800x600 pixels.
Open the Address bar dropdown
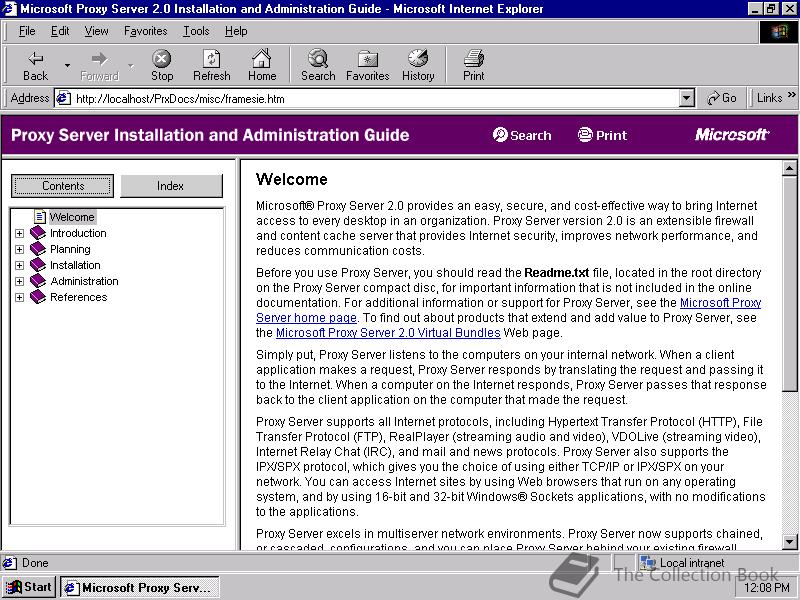[686, 98]
